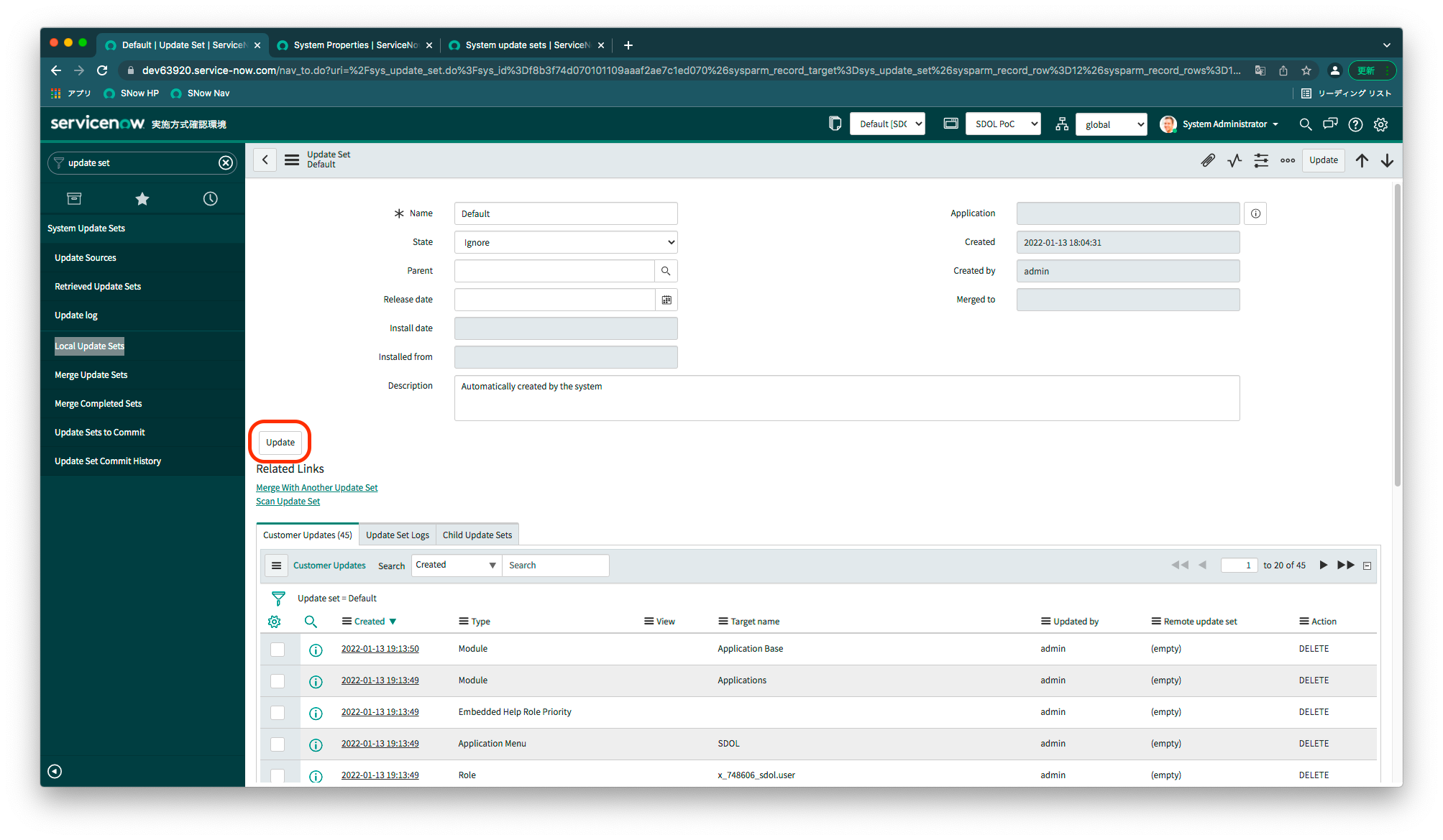Open the personalize form sliders icon
This screenshot has width=1443, height=840.
(1260, 160)
